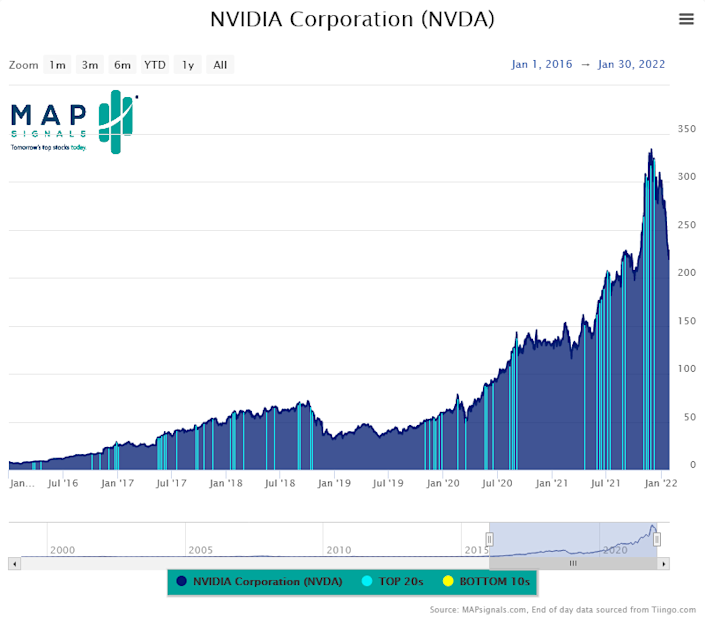Click the cyan TOP 20s legend dot
The height and width of the screenshot is (617, 705).
click(367, 581)
